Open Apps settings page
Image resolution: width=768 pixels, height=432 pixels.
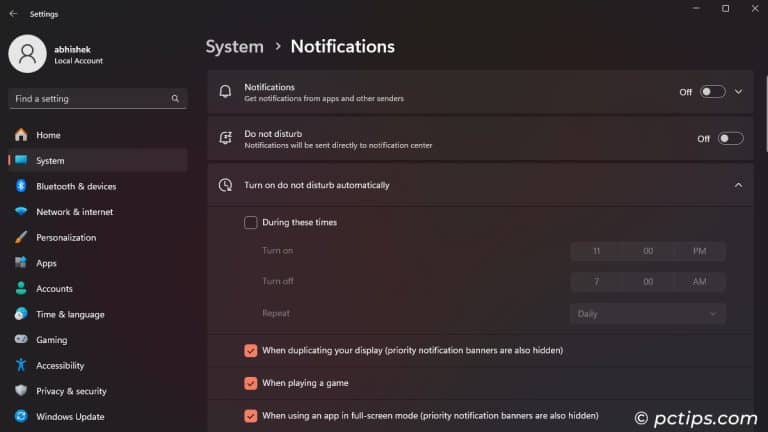[x=98, y=263]
